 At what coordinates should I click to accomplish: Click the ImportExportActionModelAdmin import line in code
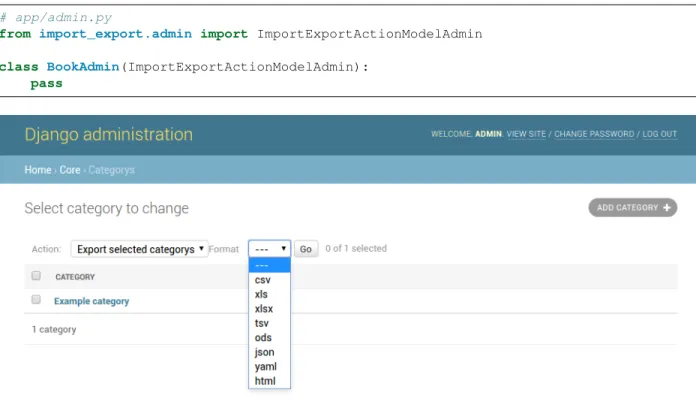click(241, 34)
